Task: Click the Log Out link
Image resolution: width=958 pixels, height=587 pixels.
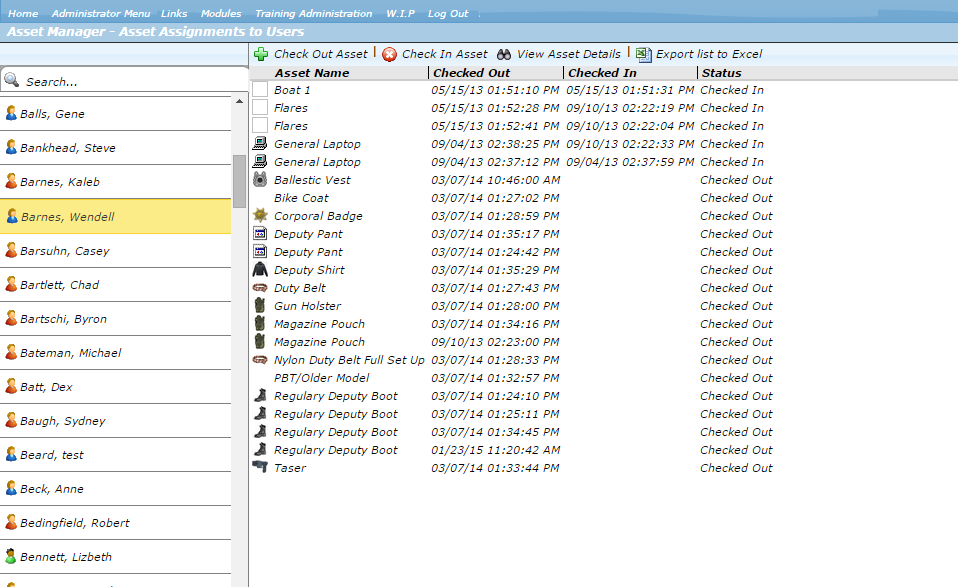Action: (x=448, y=14)
